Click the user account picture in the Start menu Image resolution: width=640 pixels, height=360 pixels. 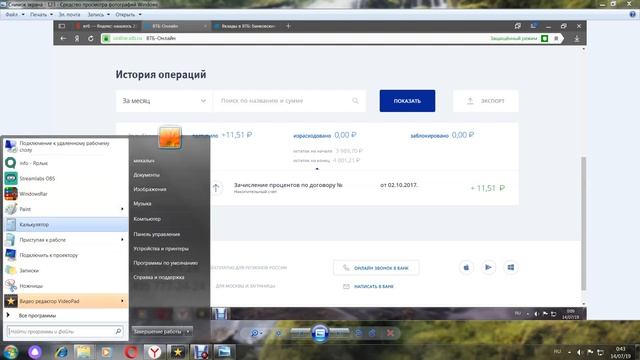[170, 137]
